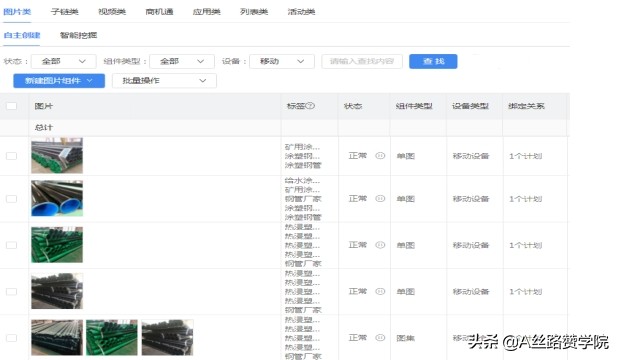
Task: Focus the search content input field
Action: pyautogui.click(x=362, y=61)
